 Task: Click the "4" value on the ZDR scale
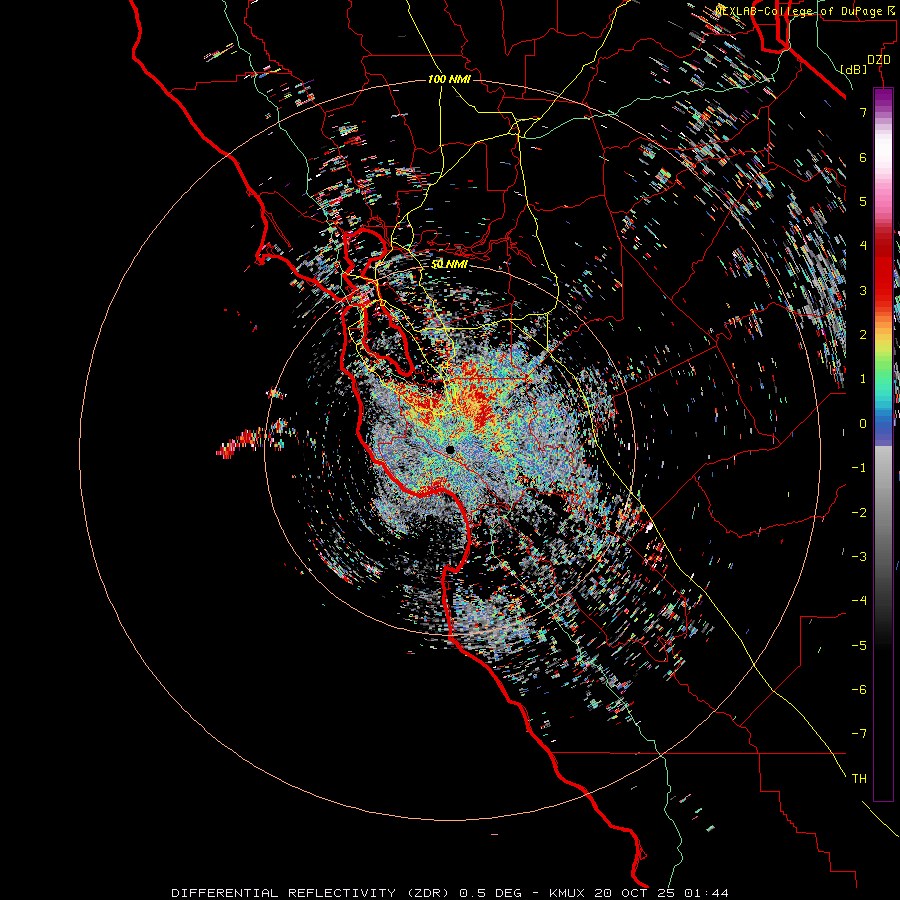(863, 246)
